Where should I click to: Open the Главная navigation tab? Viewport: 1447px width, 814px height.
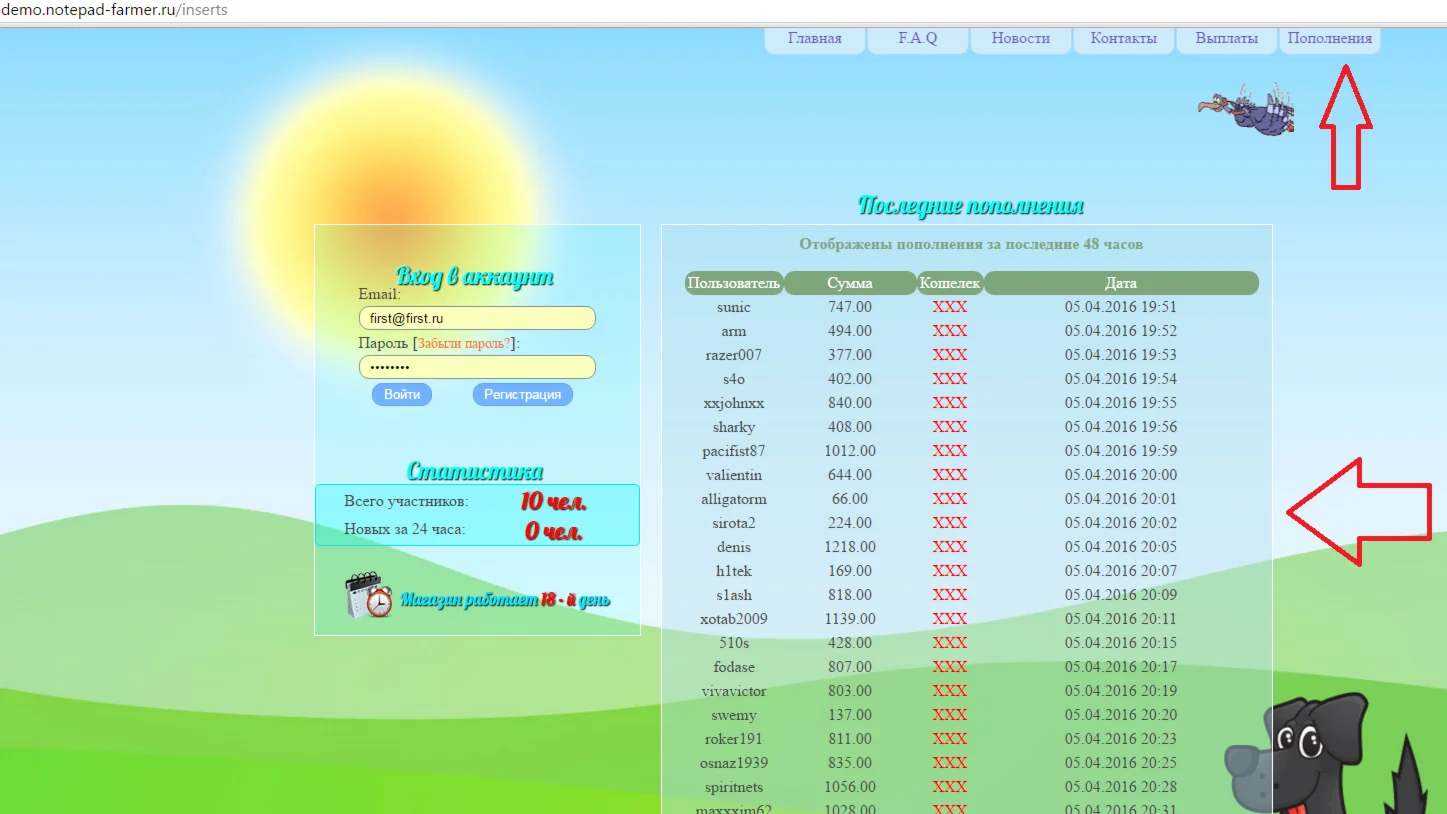point(815,39)
